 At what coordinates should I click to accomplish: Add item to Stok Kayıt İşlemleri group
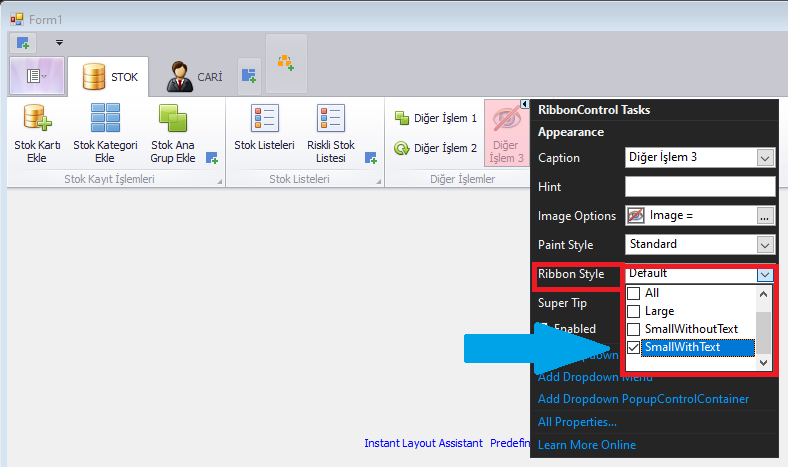coord(212,158)
